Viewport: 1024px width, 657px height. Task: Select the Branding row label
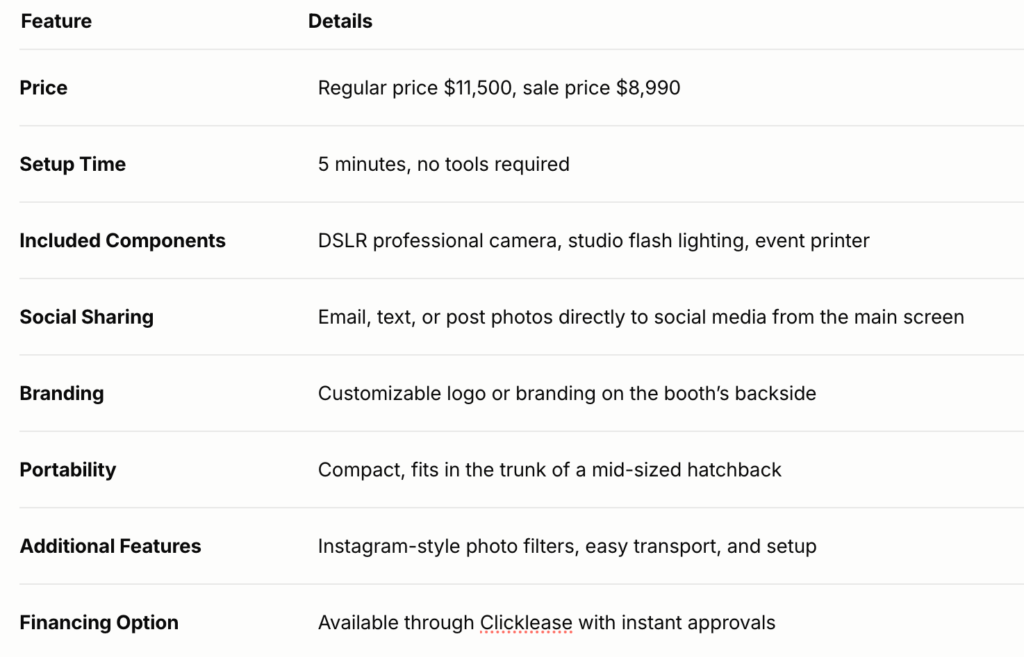tap(62, 393)
